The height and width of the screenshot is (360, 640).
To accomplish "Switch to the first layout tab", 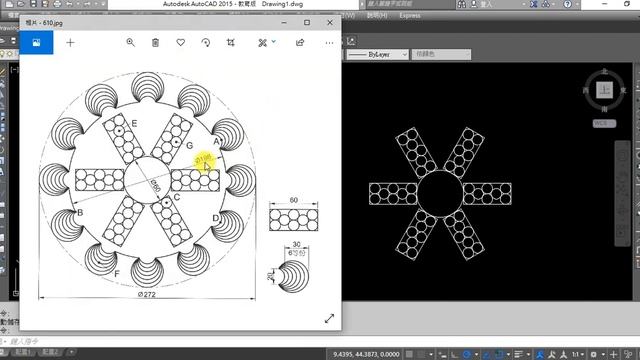I will 22,352.
